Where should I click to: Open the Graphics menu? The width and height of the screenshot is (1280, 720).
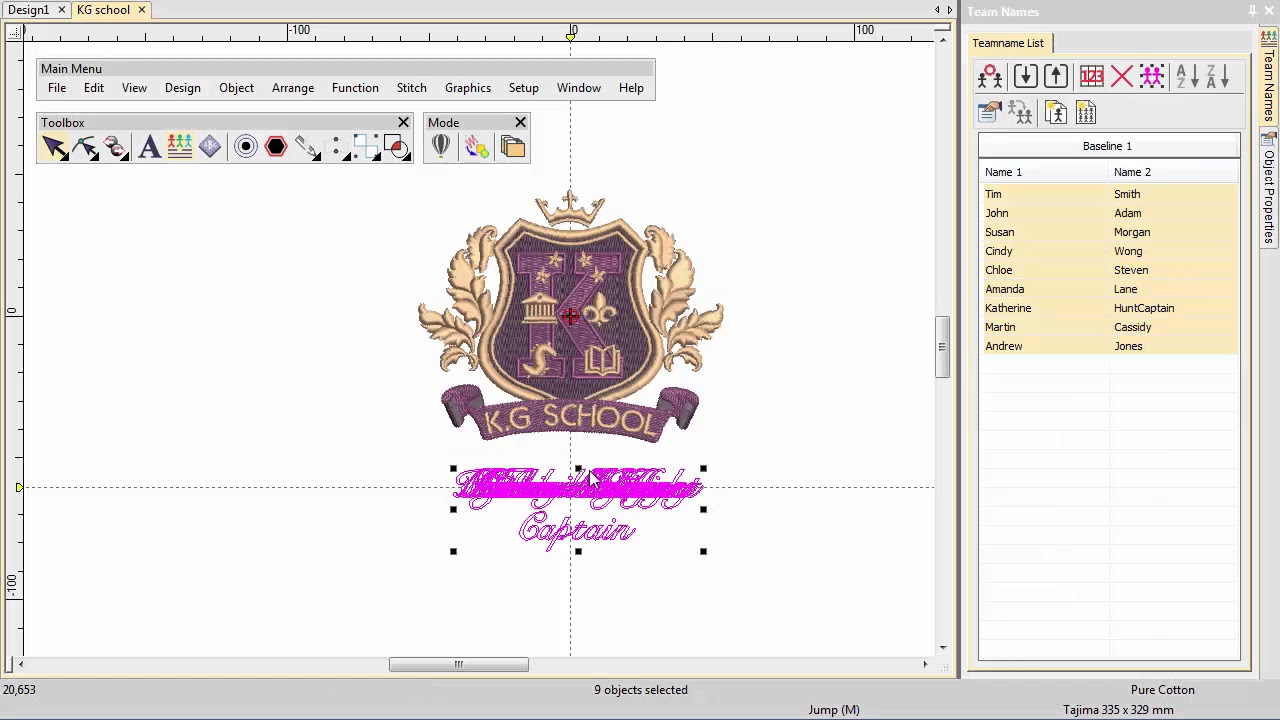click(x=468, y=88)
